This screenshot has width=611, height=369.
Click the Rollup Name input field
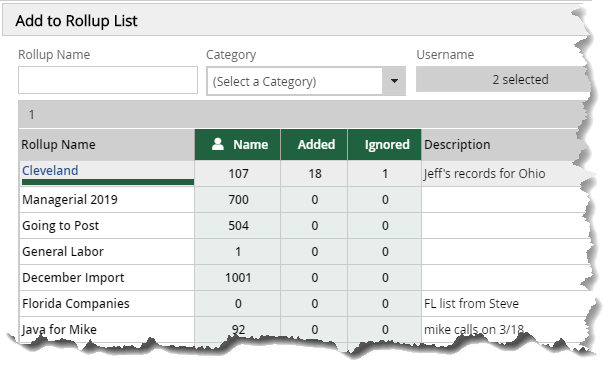coord(108,80)
